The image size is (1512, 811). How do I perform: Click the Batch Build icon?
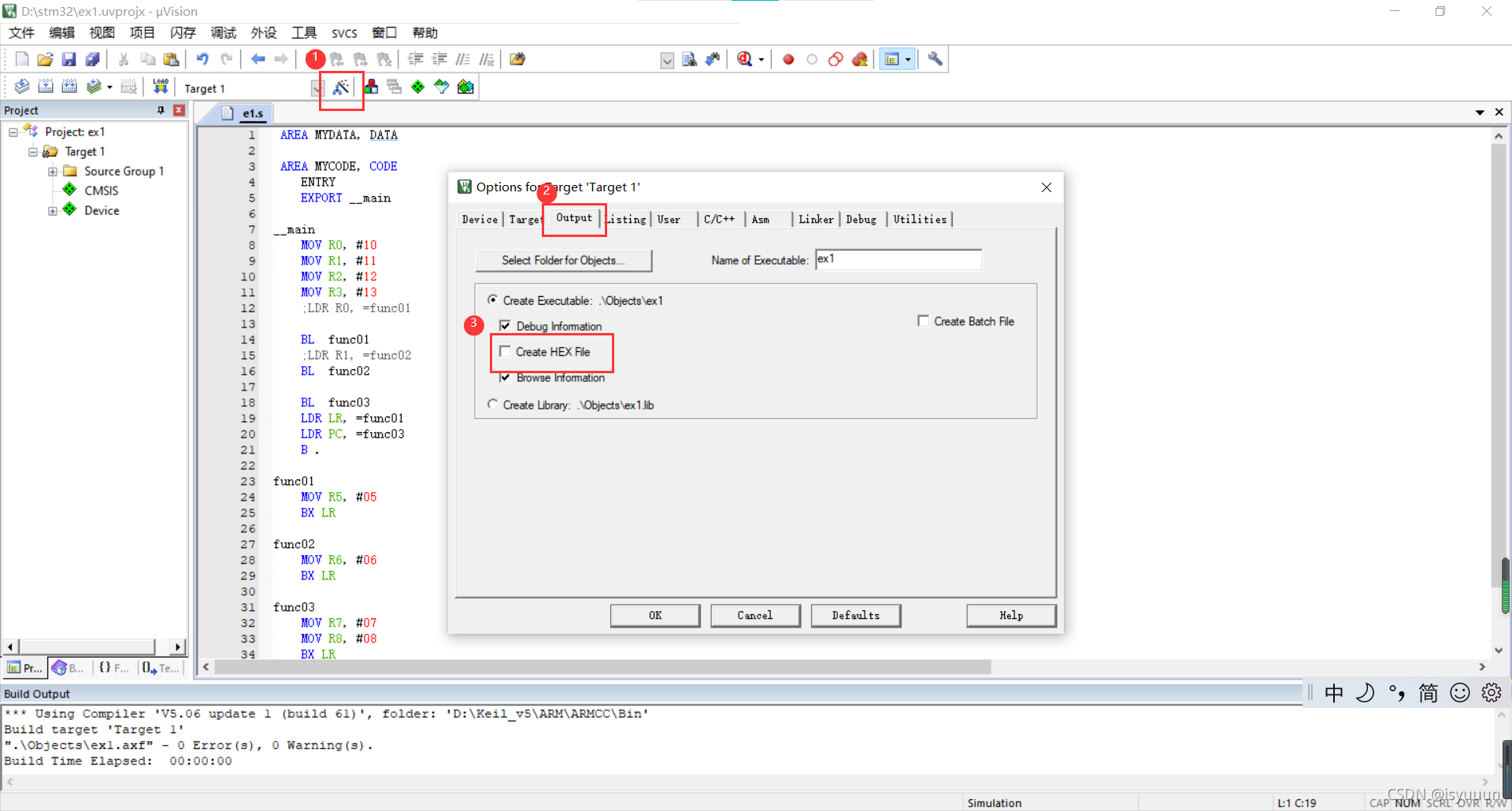[94, 87]
